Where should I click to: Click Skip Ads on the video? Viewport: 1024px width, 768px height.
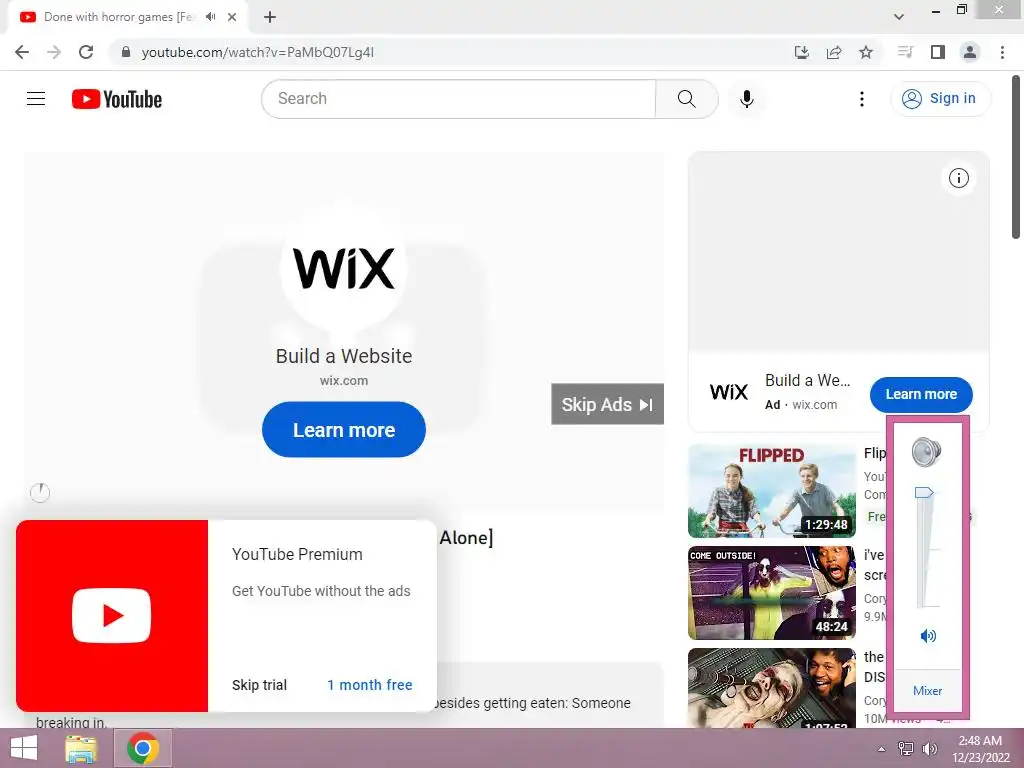[x=607, y=404]
